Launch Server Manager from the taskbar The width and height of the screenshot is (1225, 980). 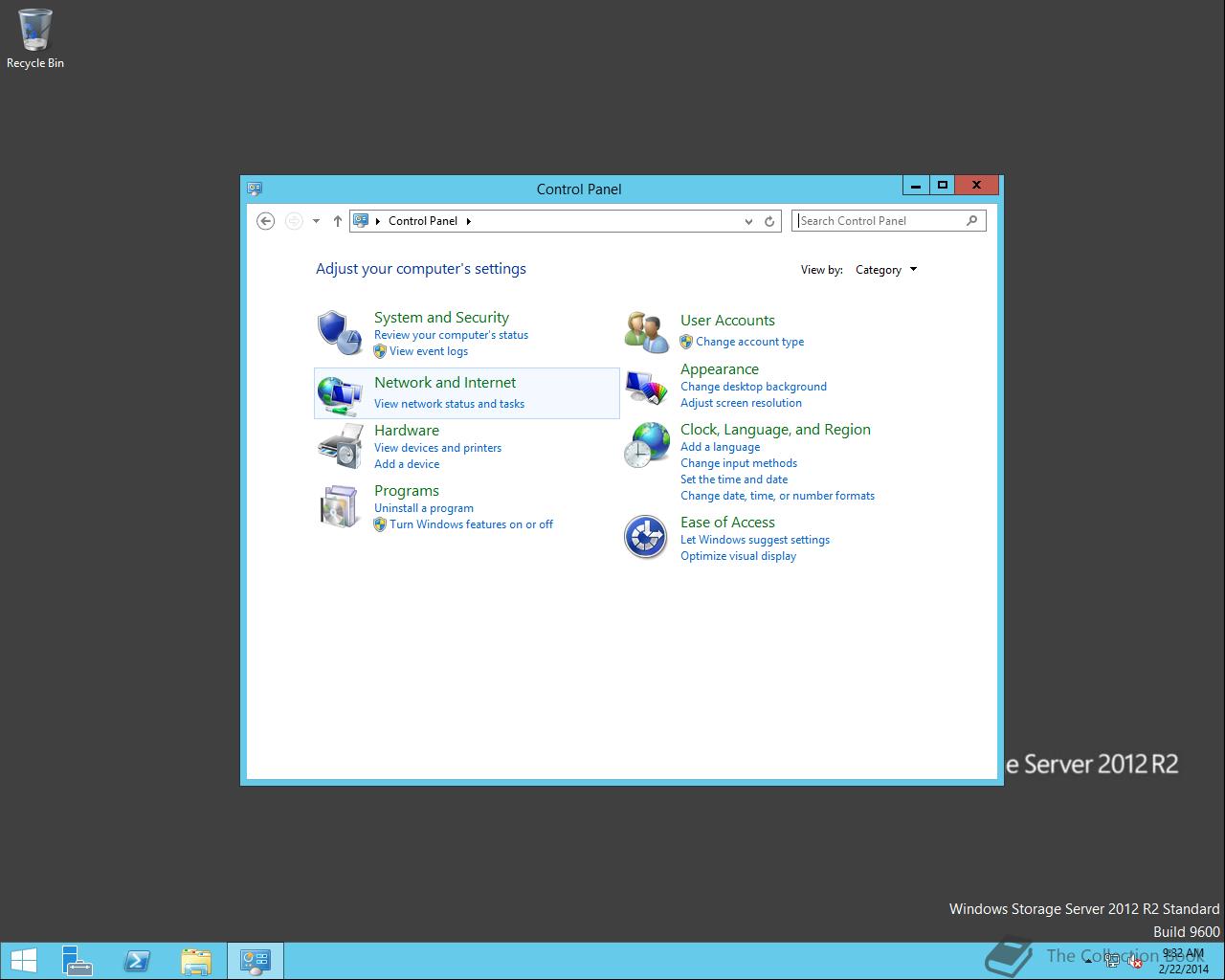[x=78, y=961]
